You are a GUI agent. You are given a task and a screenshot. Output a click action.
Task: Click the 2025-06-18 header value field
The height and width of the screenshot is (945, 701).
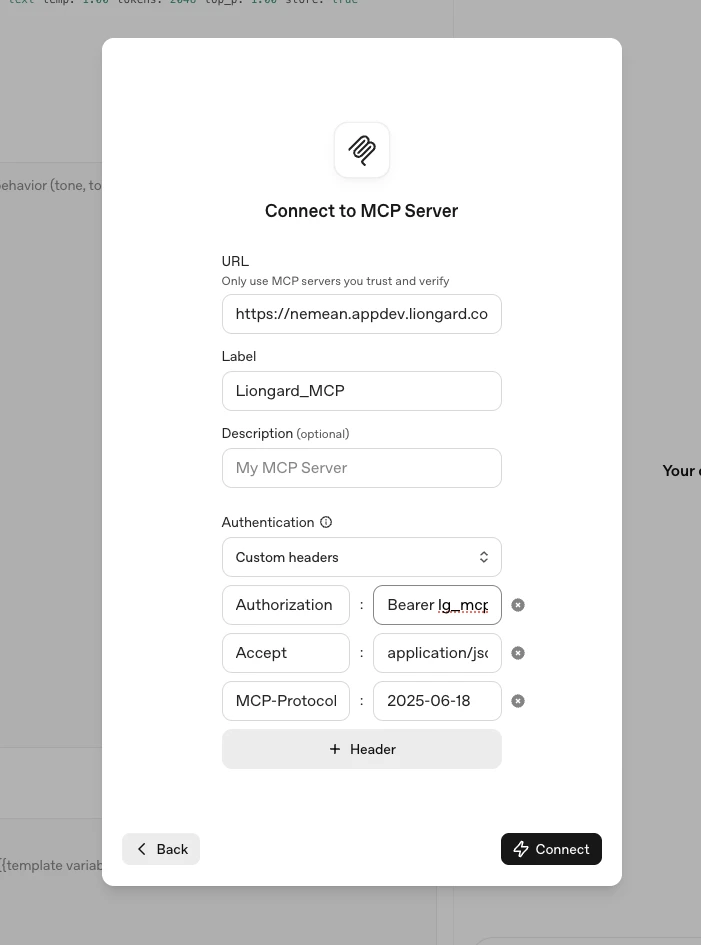[x=437, y=701]
